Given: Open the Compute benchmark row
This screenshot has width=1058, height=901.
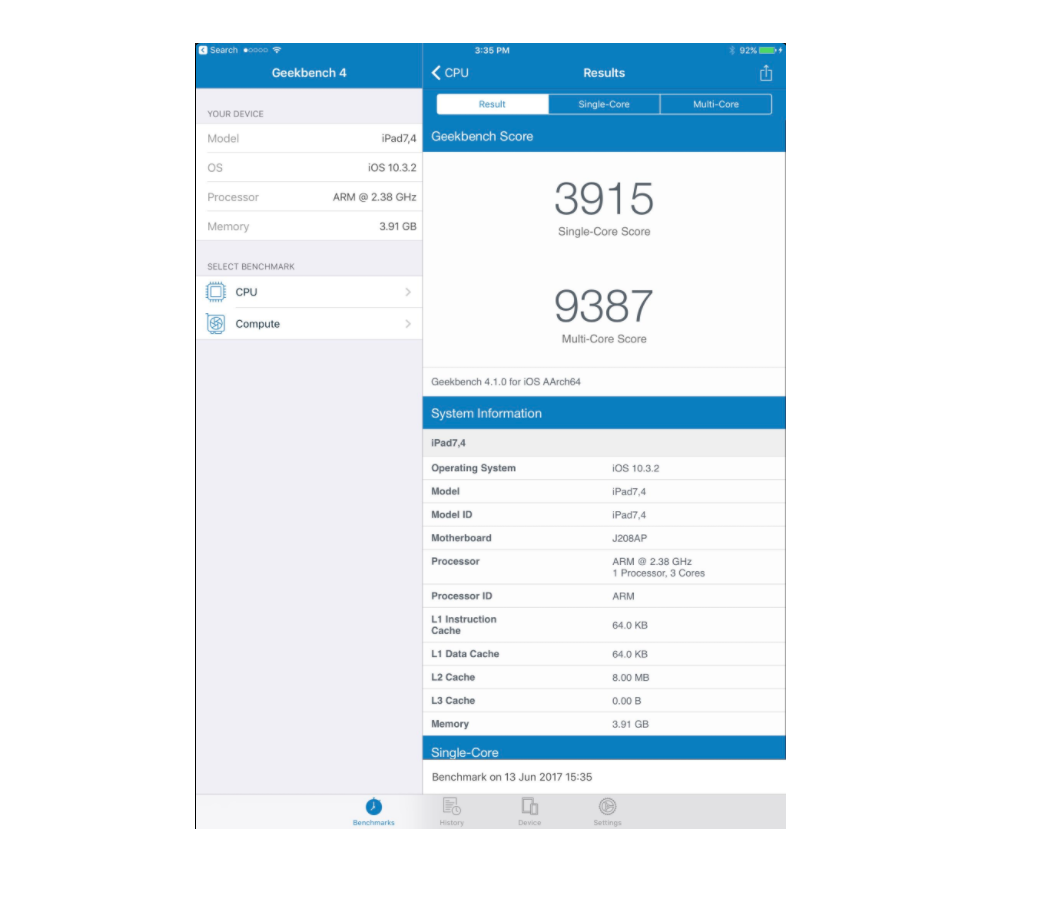Looking at the screenshot, I should point(309,324).
